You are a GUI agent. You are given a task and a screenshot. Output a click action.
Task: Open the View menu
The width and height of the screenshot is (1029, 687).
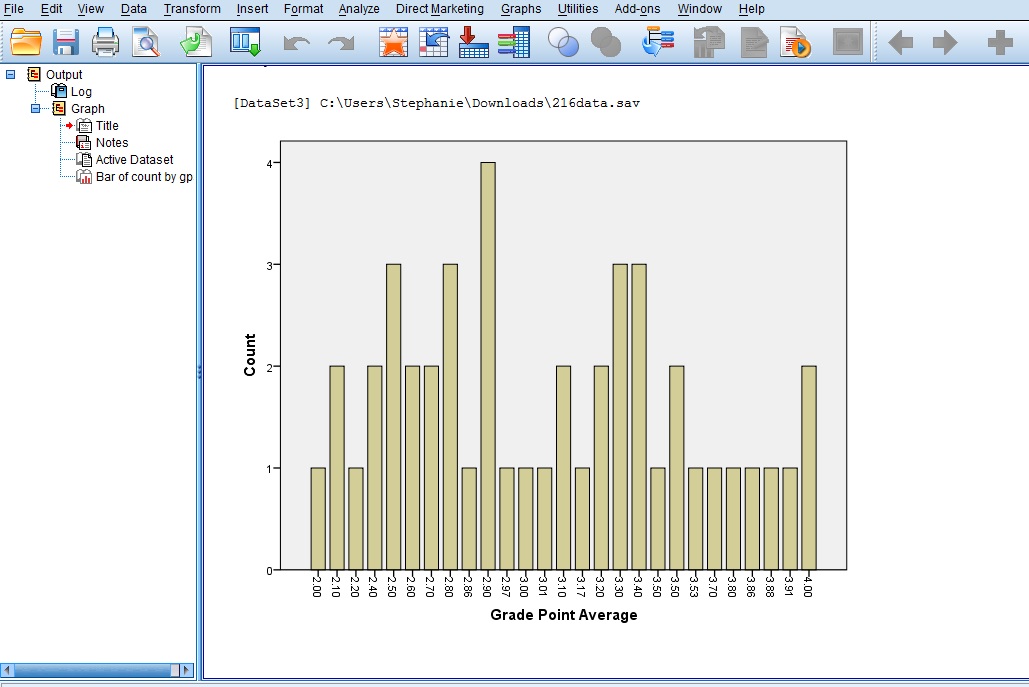point(91,9)
